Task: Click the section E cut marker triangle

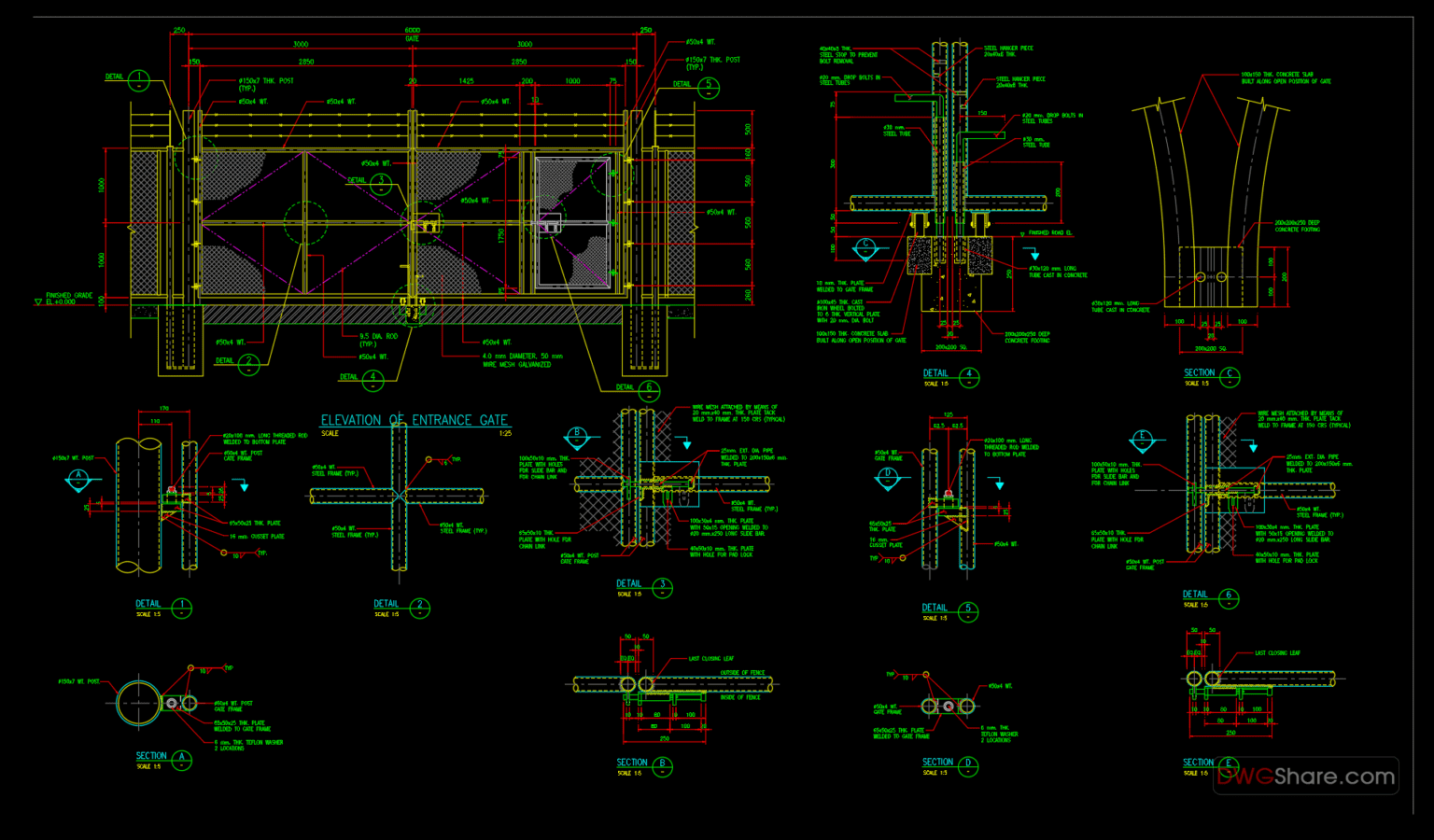Action: pos(1141,440)
